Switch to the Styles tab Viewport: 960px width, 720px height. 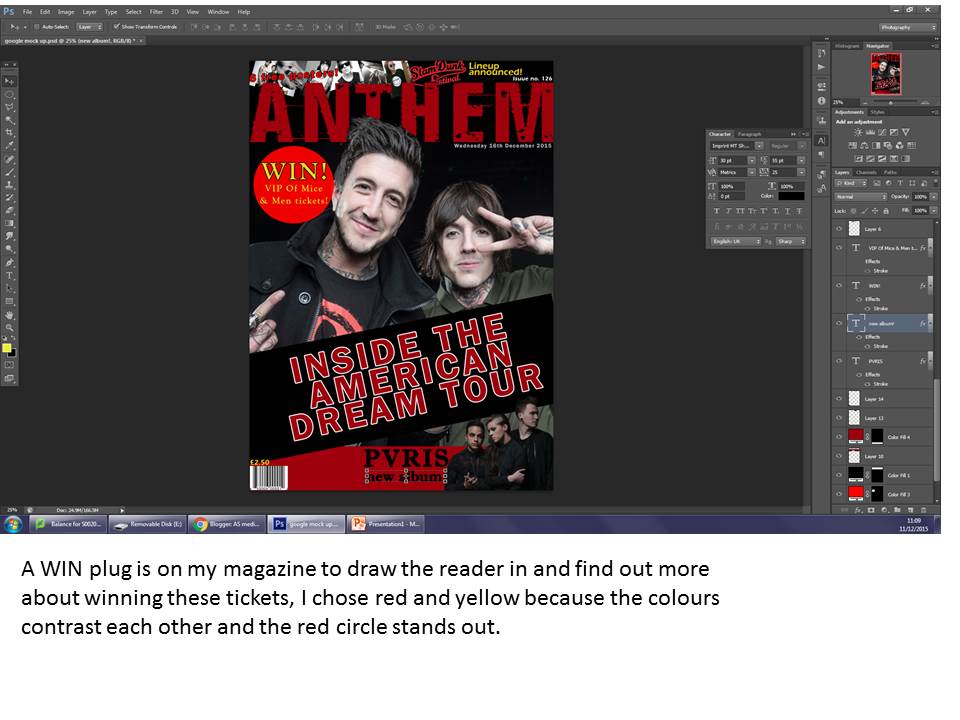877,112
